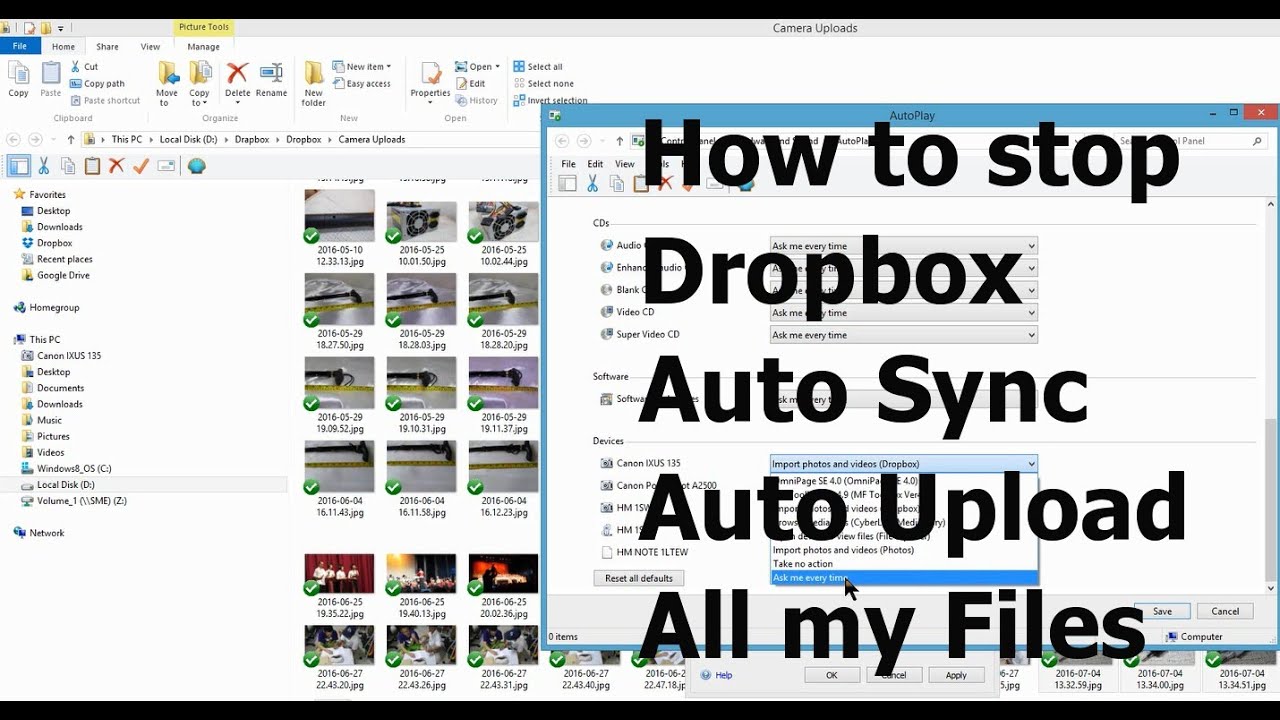
Task: Click the Back arrow in Explorer window
Action: pyautogui.click(x=13, y=140)
